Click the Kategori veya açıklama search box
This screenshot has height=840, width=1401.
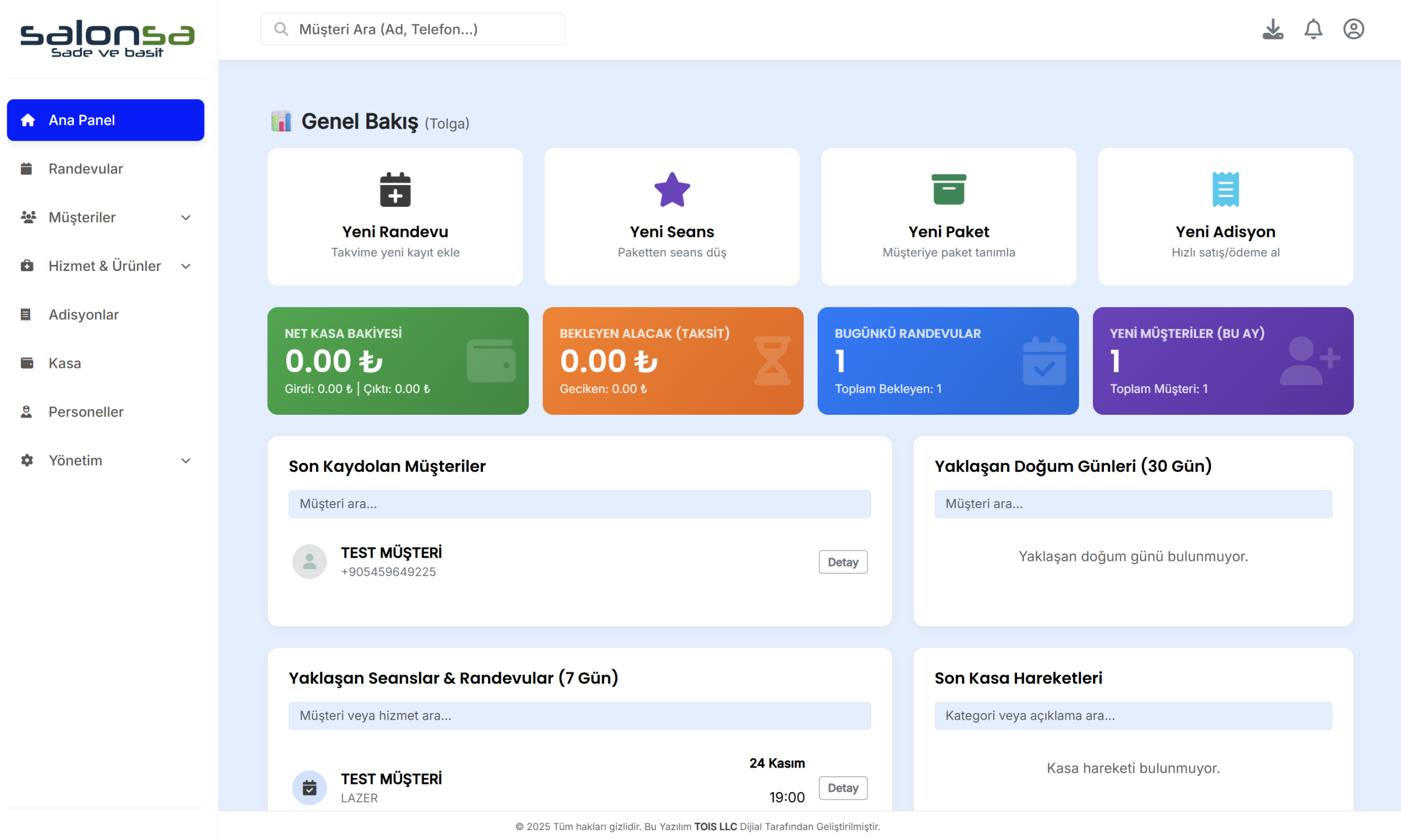point(1133,715)
